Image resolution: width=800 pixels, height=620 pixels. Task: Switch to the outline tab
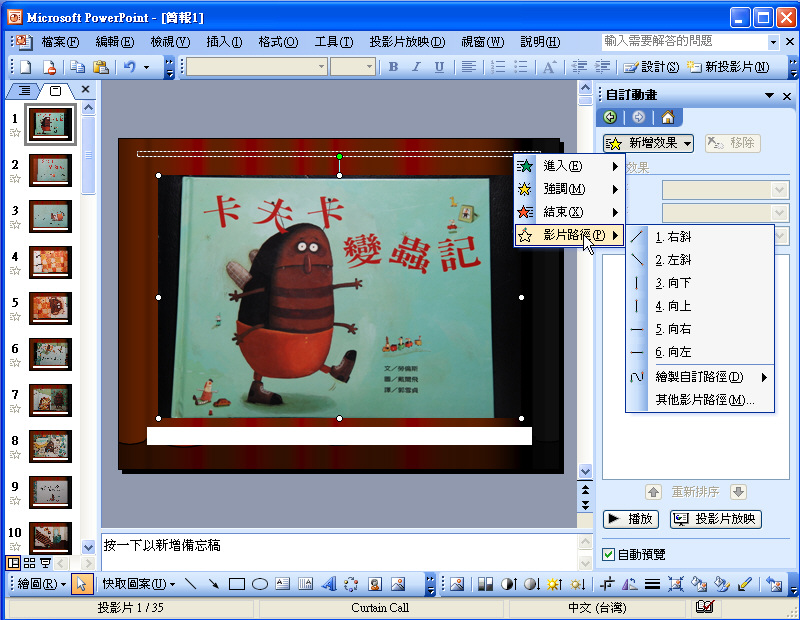[24, 91]
